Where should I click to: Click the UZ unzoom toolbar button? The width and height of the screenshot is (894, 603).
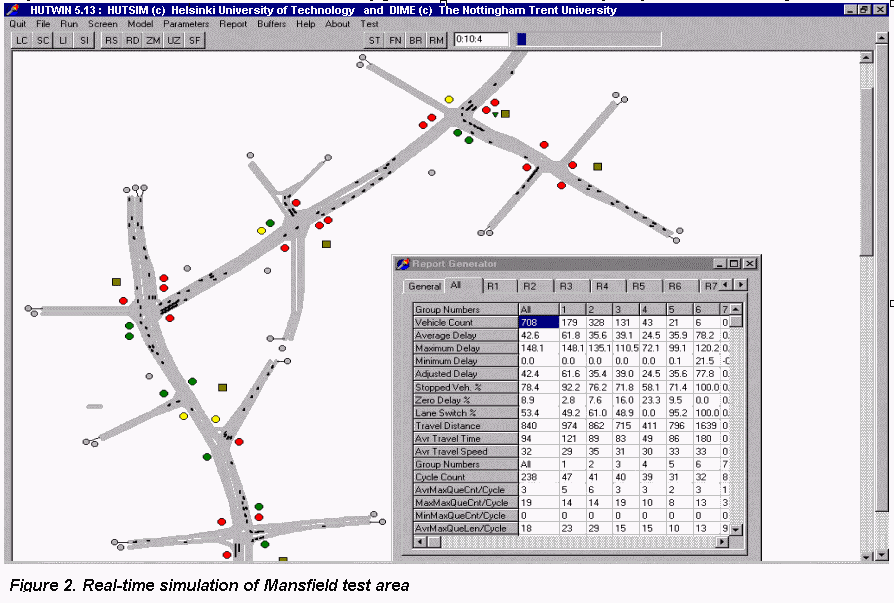174,40
